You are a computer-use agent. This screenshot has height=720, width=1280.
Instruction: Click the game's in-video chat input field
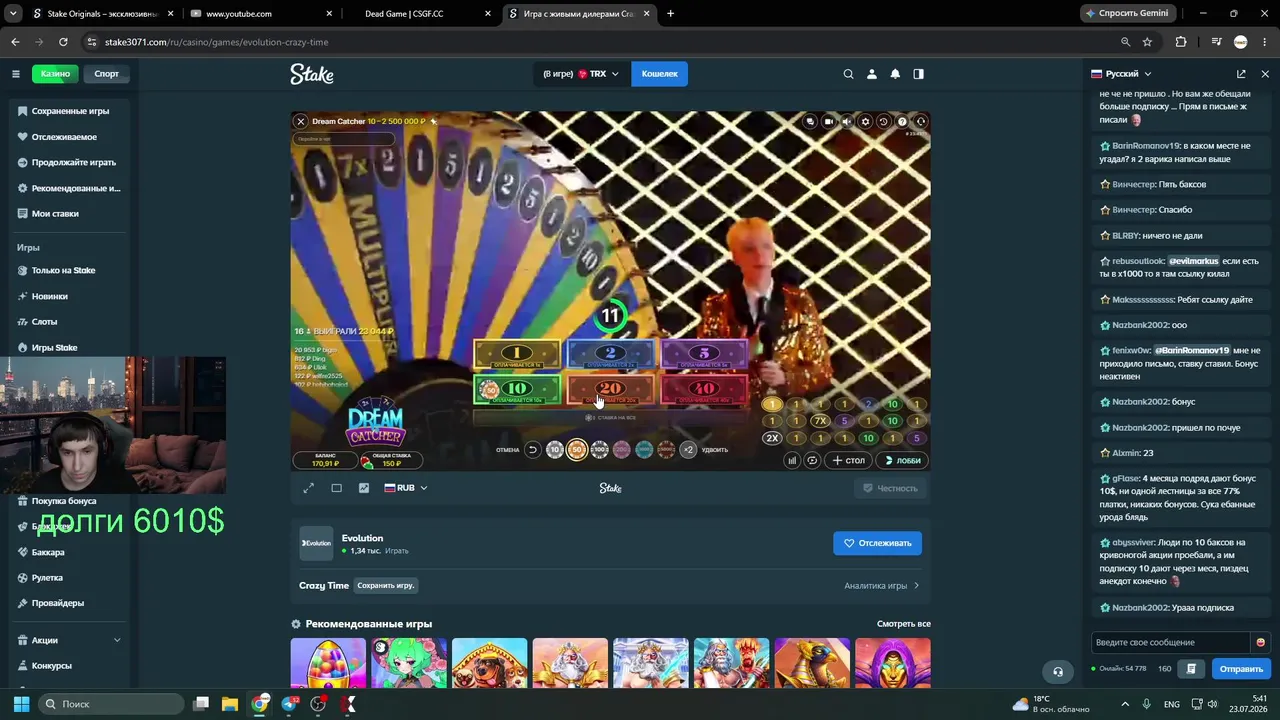click(345, 139)
